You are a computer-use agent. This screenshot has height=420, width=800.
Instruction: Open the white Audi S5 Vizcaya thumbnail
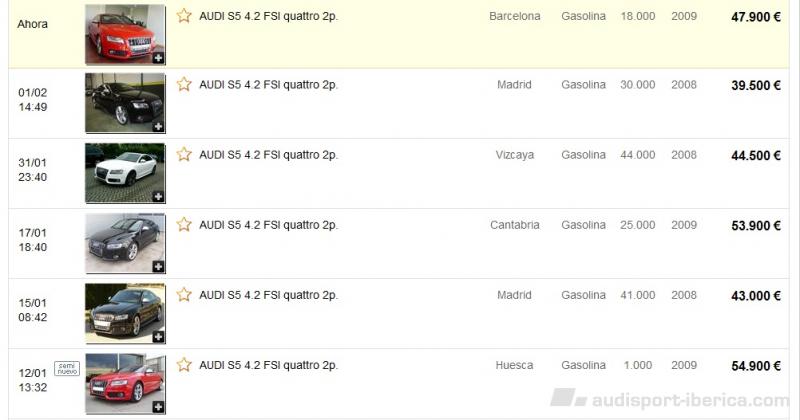pyautogui.click(x=125, y=173)
